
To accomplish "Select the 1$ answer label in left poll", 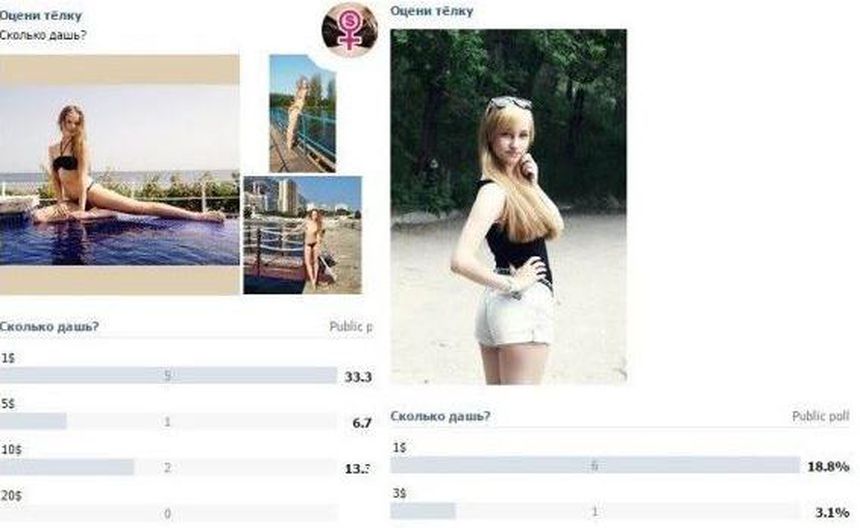I will click(x=8, y=358).
